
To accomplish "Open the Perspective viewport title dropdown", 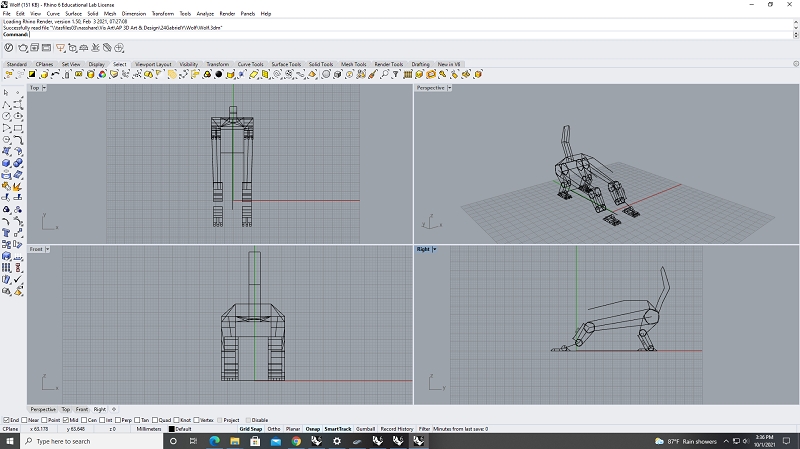I will pos(433,88).
